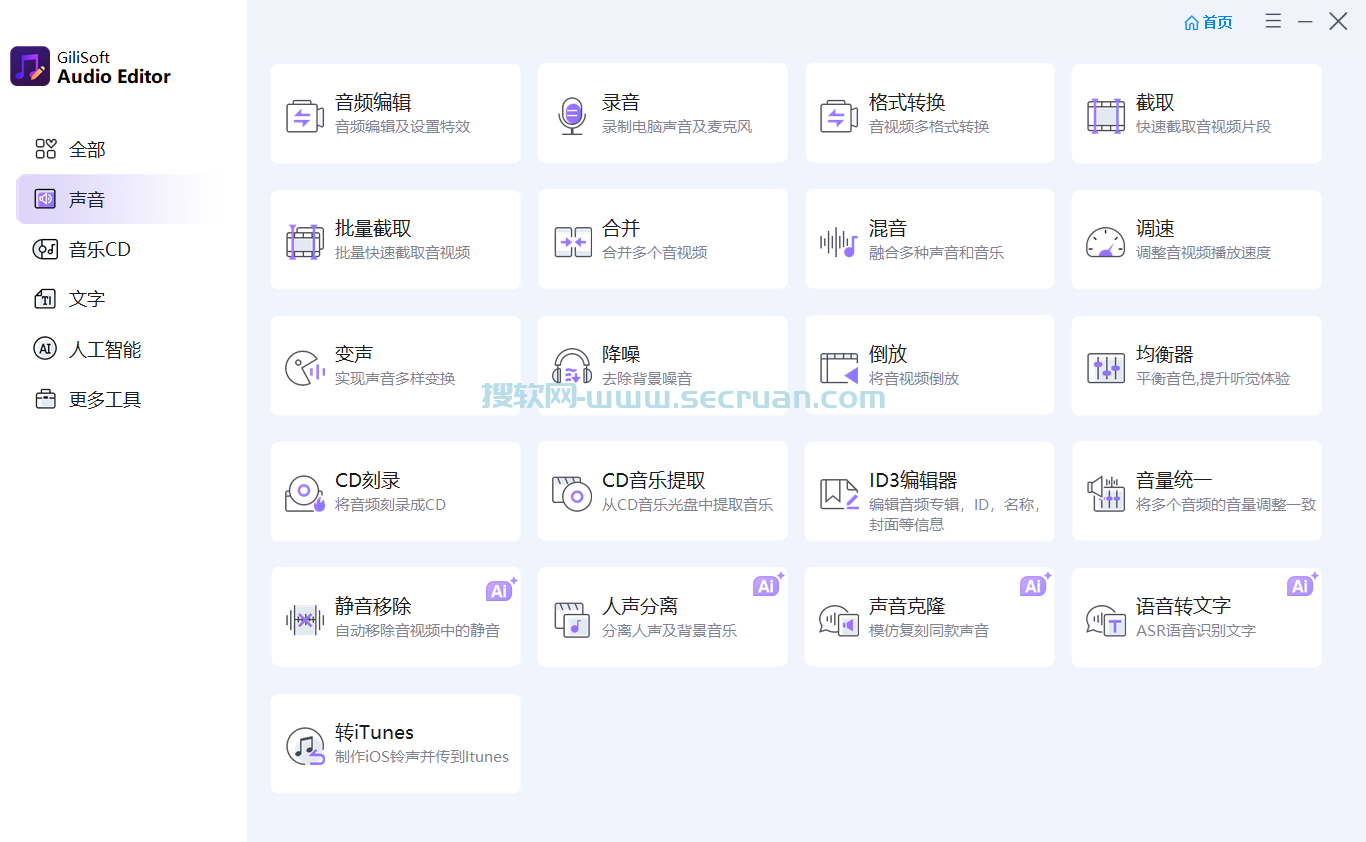Click 自动移除音视频中的静音 description
The height and width of the screenshot is (842, 1366).
point(417,631)
